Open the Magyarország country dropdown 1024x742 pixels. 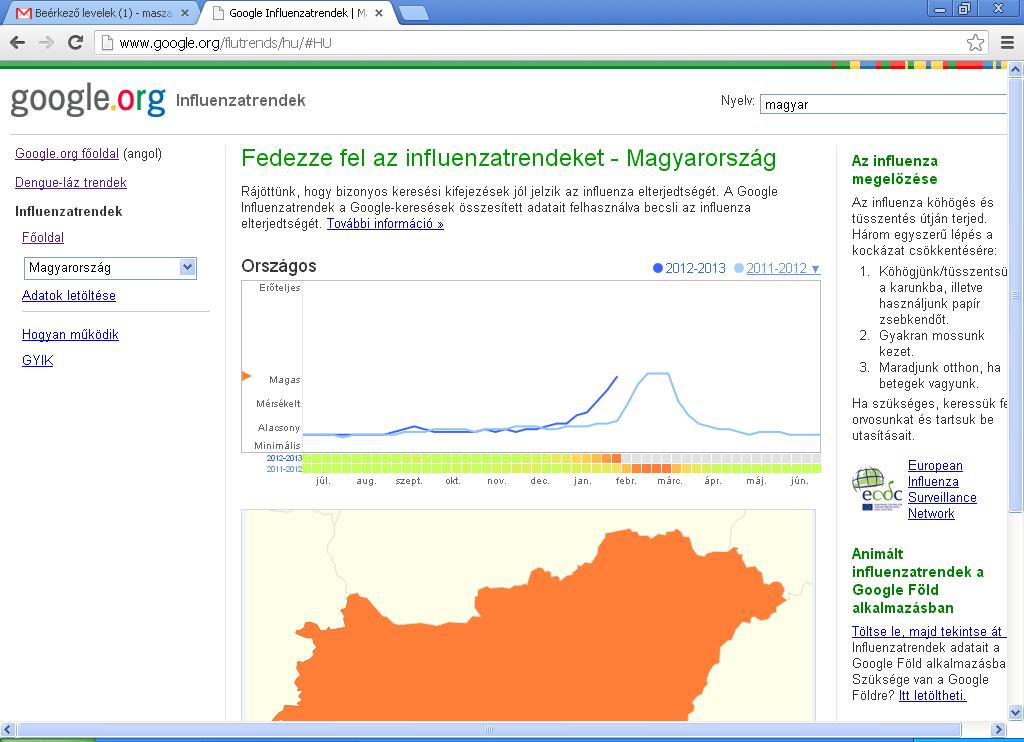coord(110,267)
